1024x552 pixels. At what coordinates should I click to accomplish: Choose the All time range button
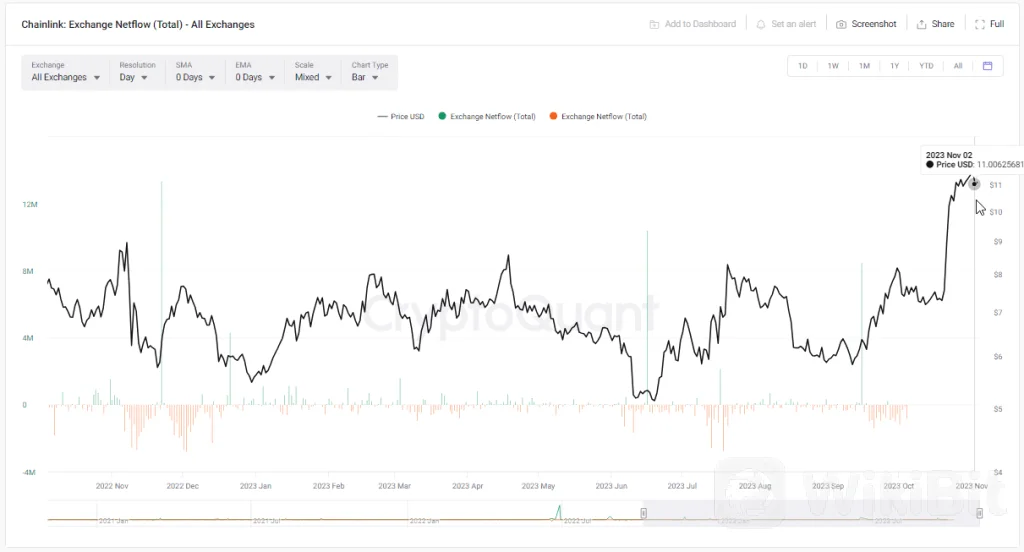pyautogui.click(x=957, y=66)
